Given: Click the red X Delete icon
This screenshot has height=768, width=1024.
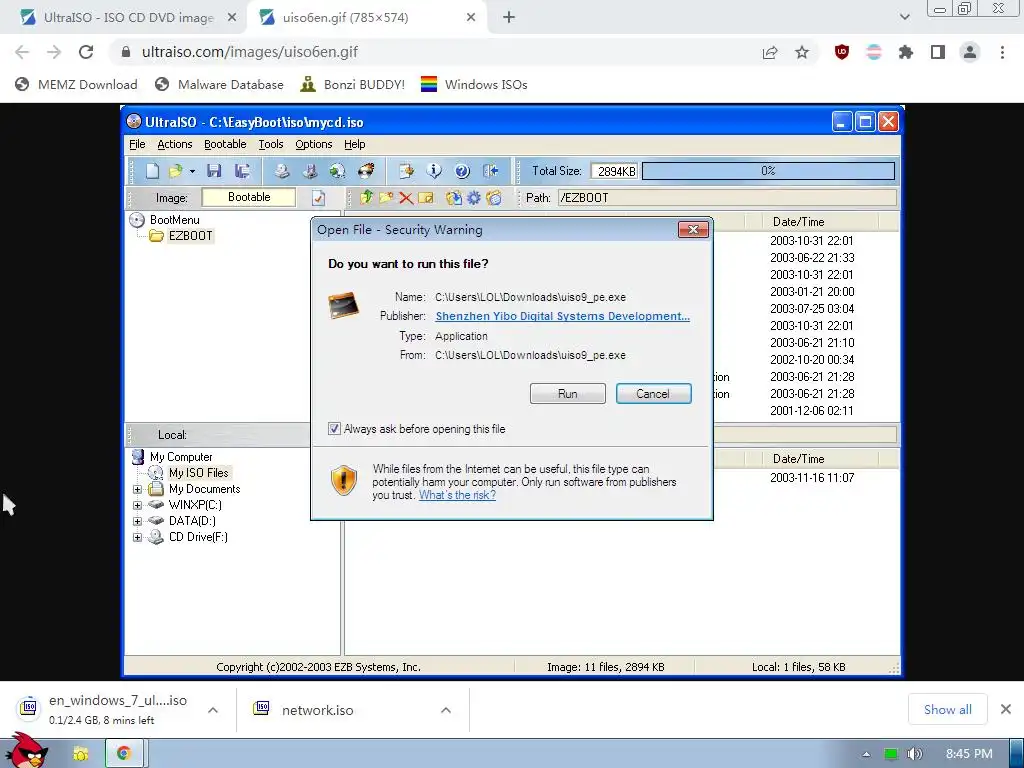Looking at the screenshot, I should [x=406, y=197].
